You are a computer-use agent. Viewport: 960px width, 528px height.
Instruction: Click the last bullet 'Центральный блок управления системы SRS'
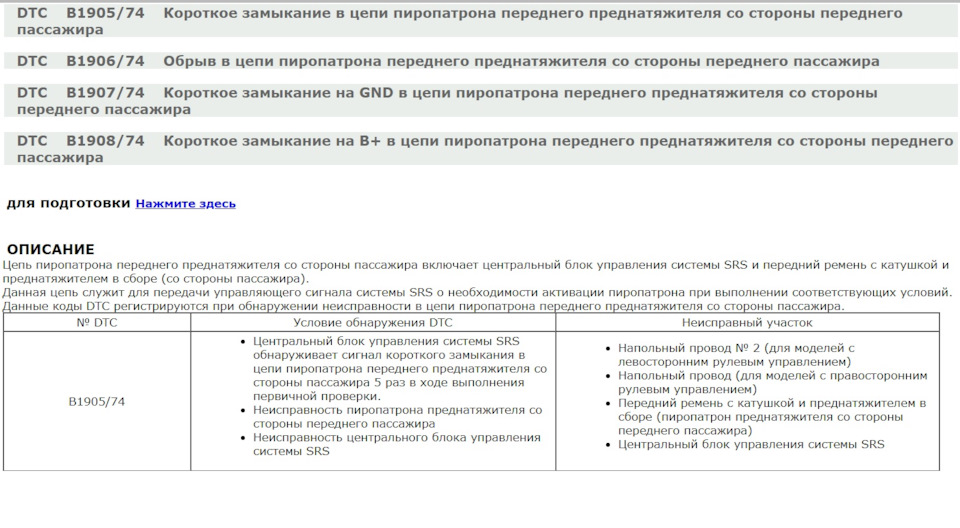751,444
